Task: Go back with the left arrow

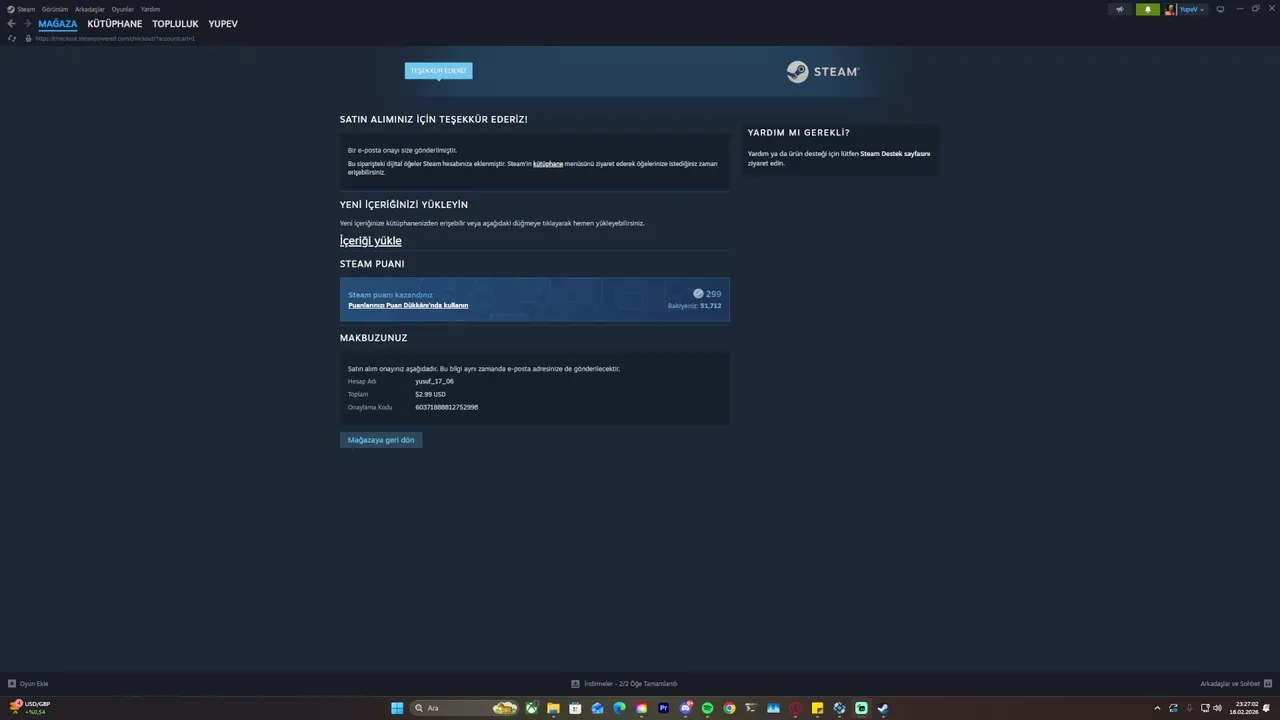Action: click(x=12, y=24)
